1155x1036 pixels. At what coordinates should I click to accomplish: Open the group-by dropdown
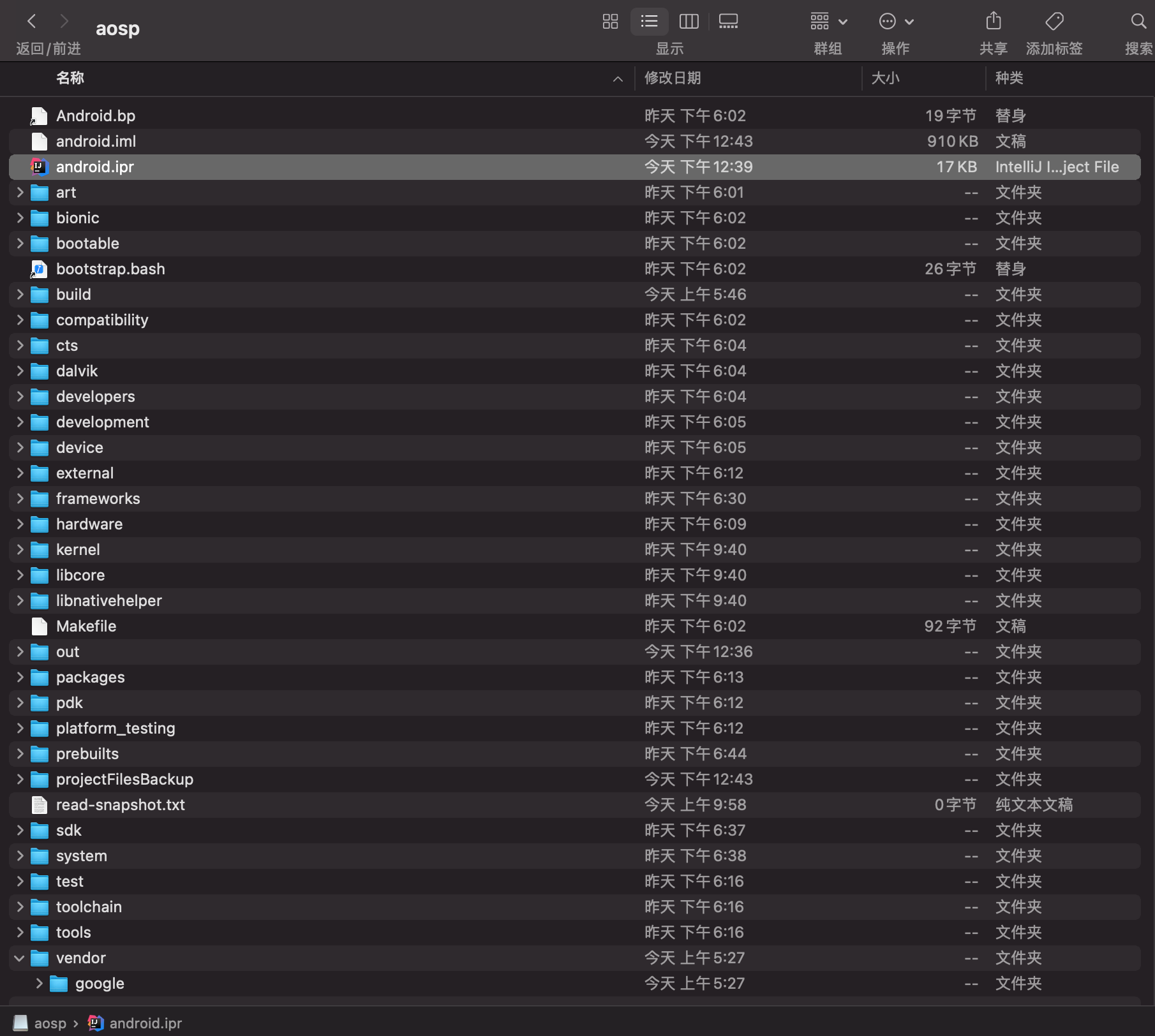[x=828, y=22]
